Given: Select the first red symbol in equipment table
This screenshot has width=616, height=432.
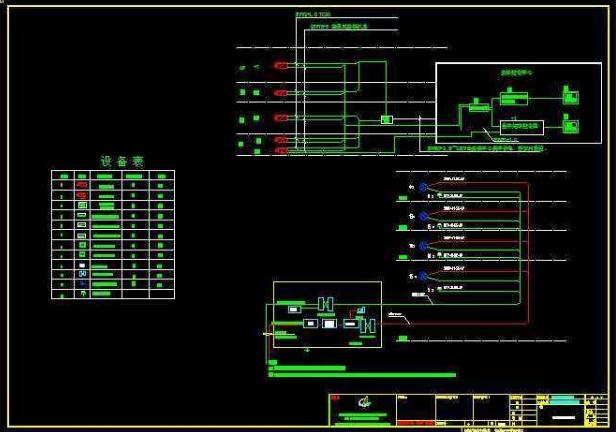Looking at the screenshot, I should pos(82,186).
